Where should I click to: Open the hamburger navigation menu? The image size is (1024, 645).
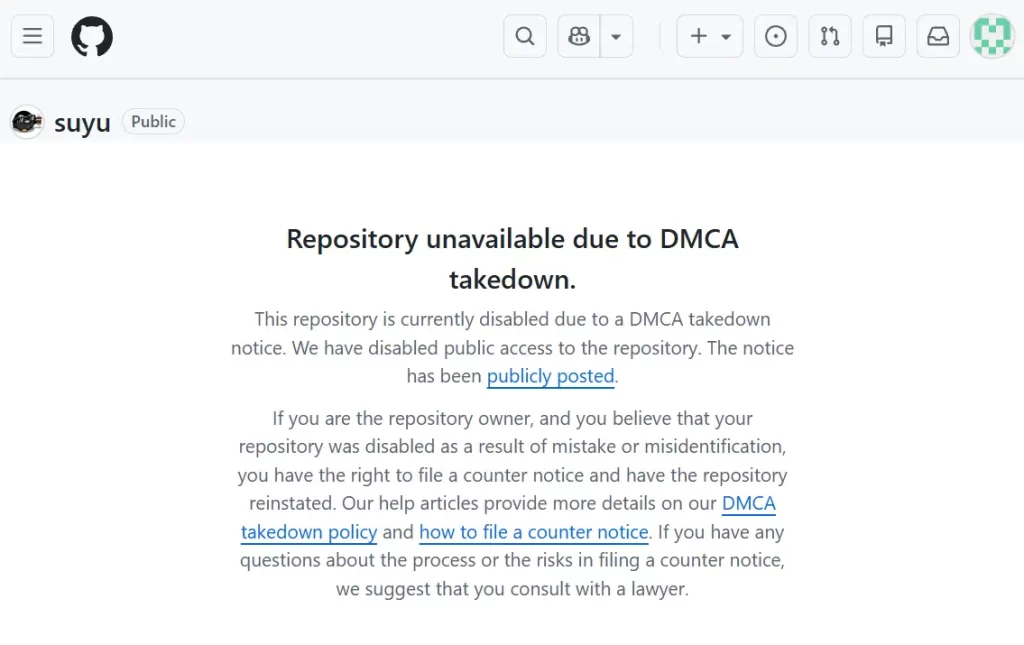pos(32,36)
